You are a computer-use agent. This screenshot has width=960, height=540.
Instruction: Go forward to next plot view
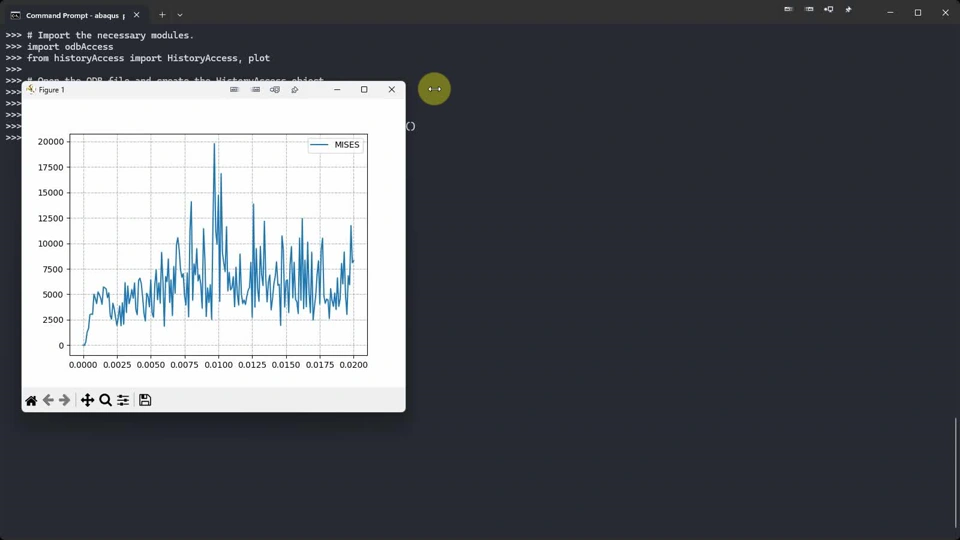point(64,400)
